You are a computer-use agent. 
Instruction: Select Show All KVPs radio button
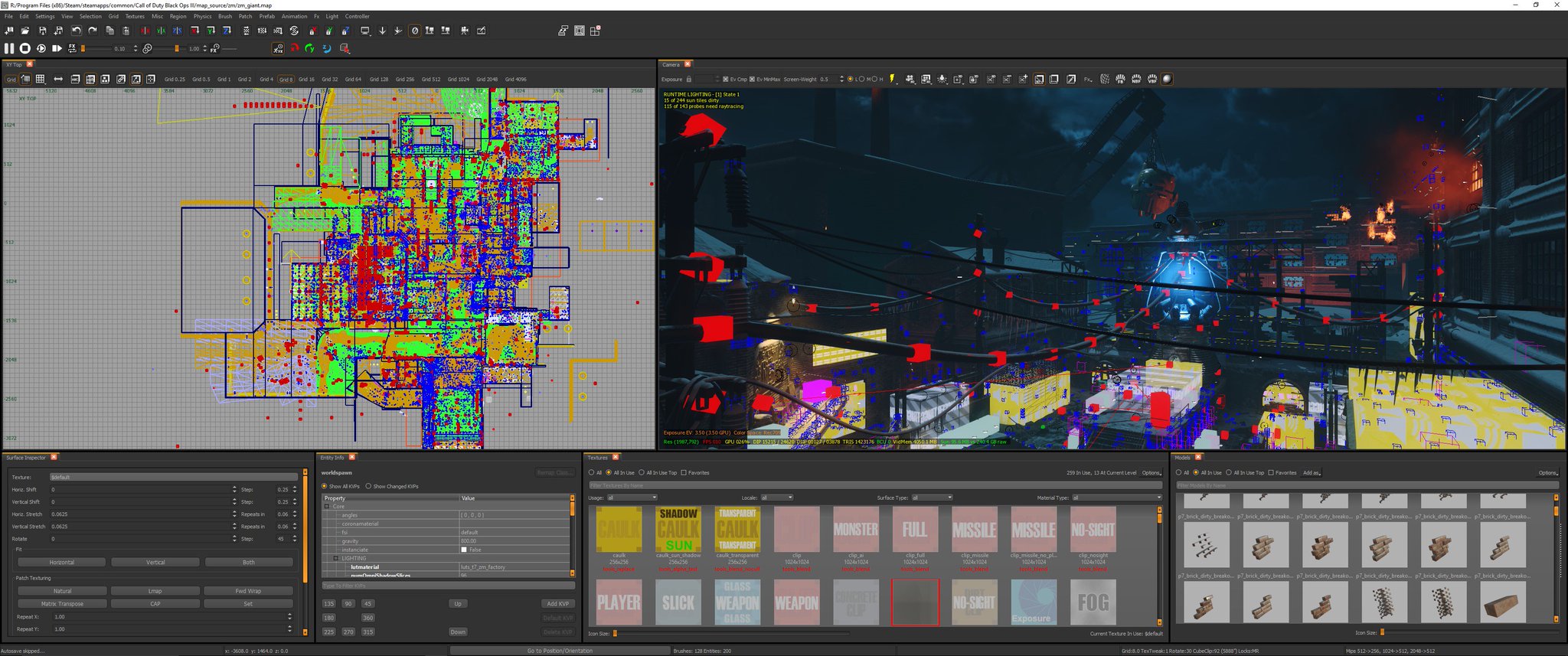pos(324,486)
